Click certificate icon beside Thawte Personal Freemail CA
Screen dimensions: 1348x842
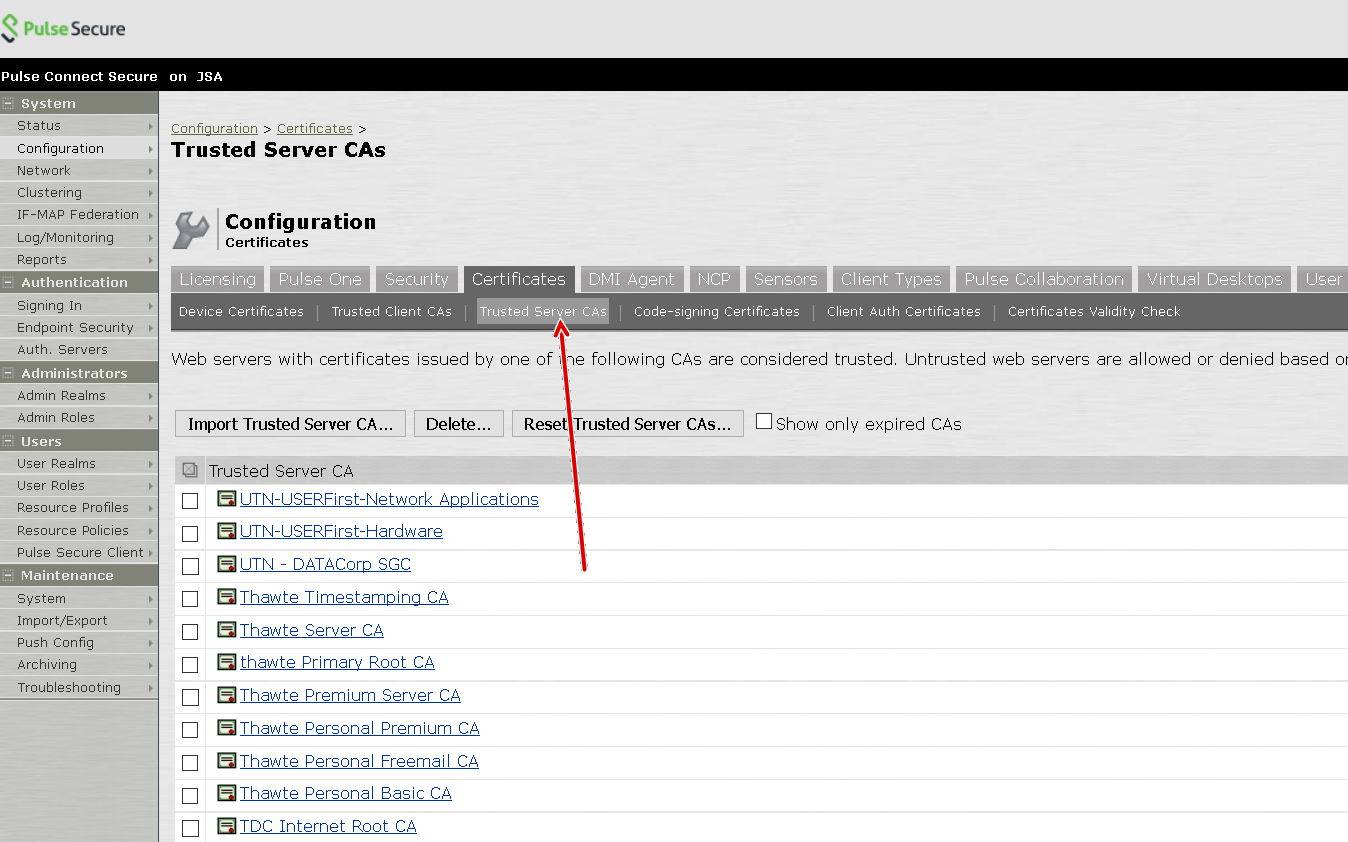pyautogui.click(x=227, y=761)
